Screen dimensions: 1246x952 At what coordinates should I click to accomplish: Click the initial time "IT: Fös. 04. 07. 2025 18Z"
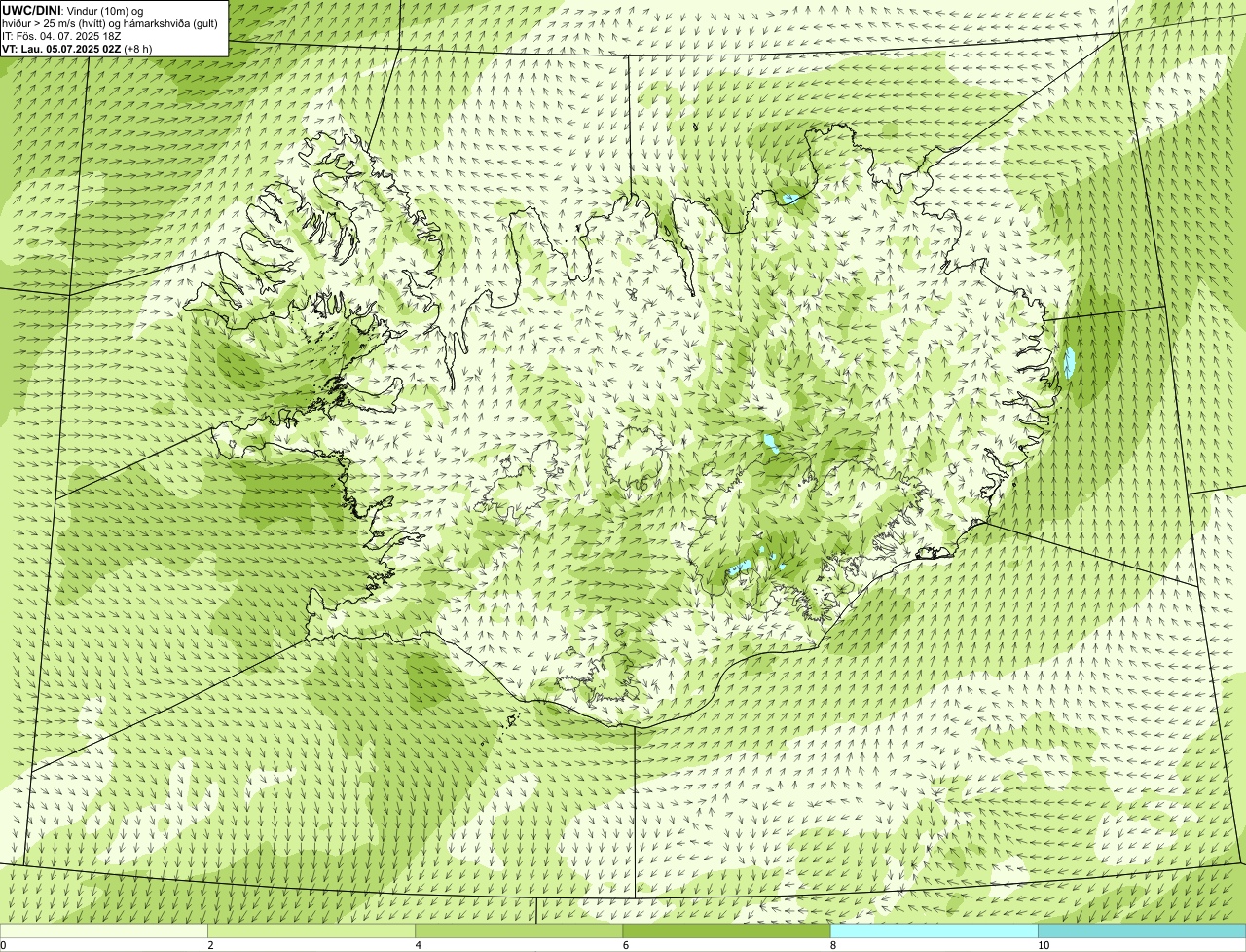pyautogui.click(x=61, y=35)
